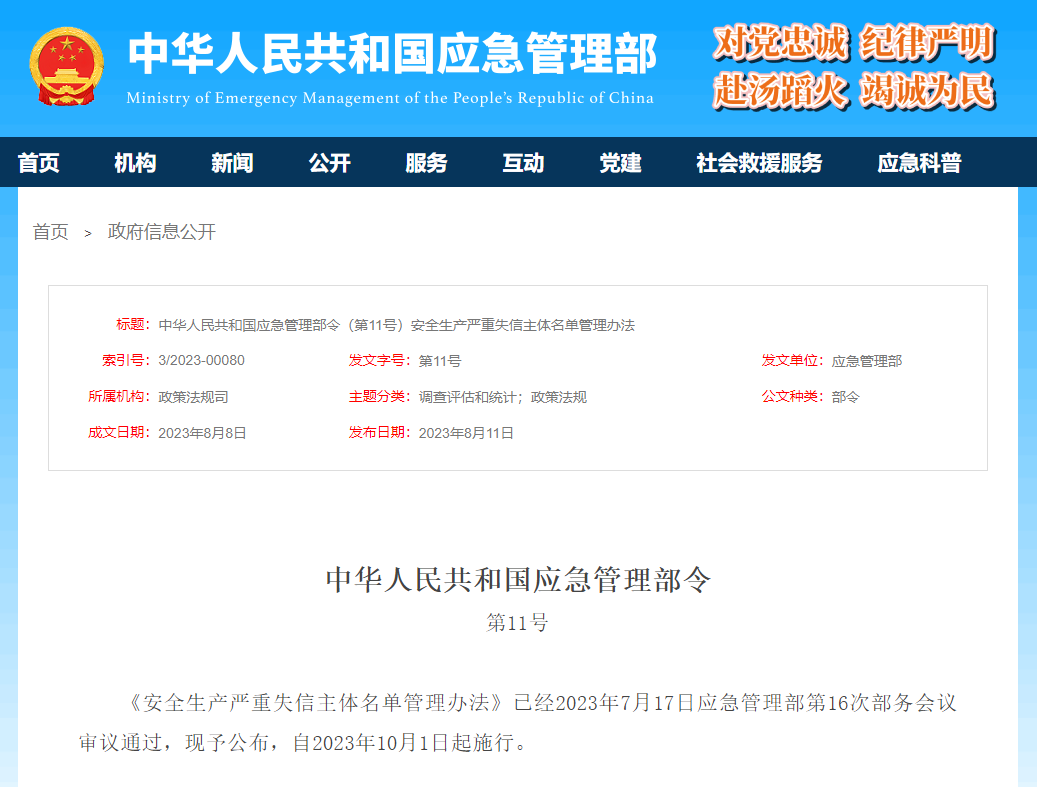Open the 服务 navigation menu item
Image resolution: width=1037 pixels, height=787 pixels.
(x=427, y=163)
